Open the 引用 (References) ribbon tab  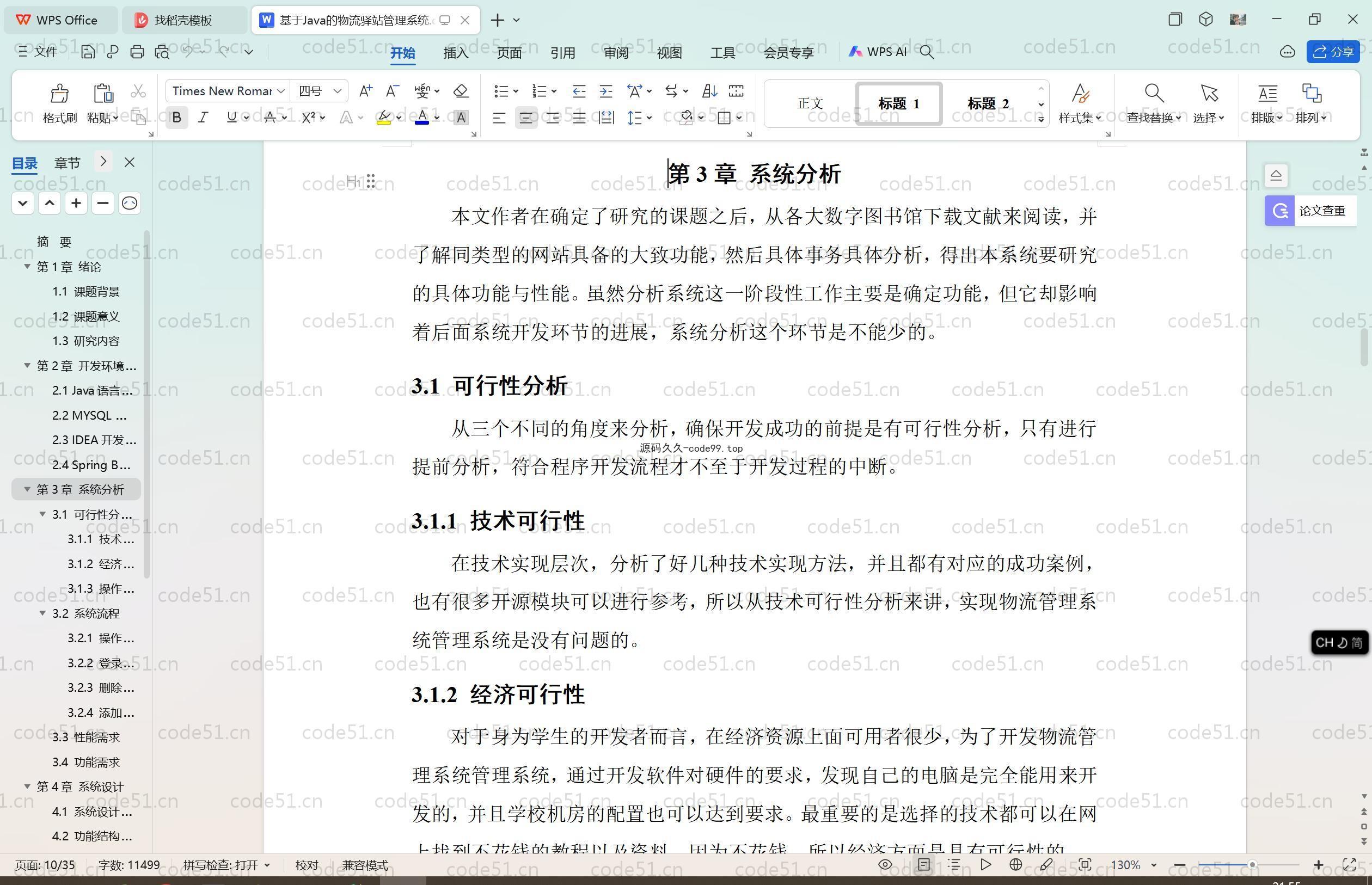(x=563, y=53)
